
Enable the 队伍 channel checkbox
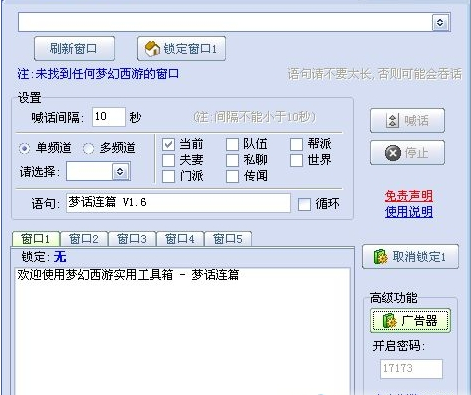(x=232, y=144)
